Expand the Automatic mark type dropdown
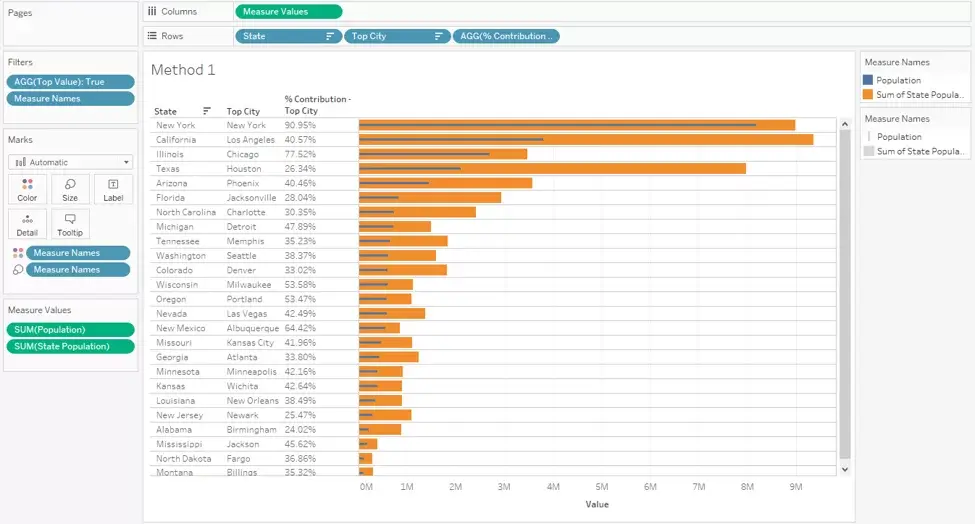This screenshot has height=524, width=975. (x=70, y=162)
